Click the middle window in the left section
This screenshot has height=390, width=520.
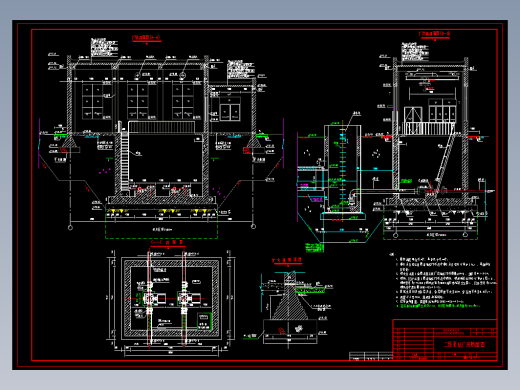point(138,102)
